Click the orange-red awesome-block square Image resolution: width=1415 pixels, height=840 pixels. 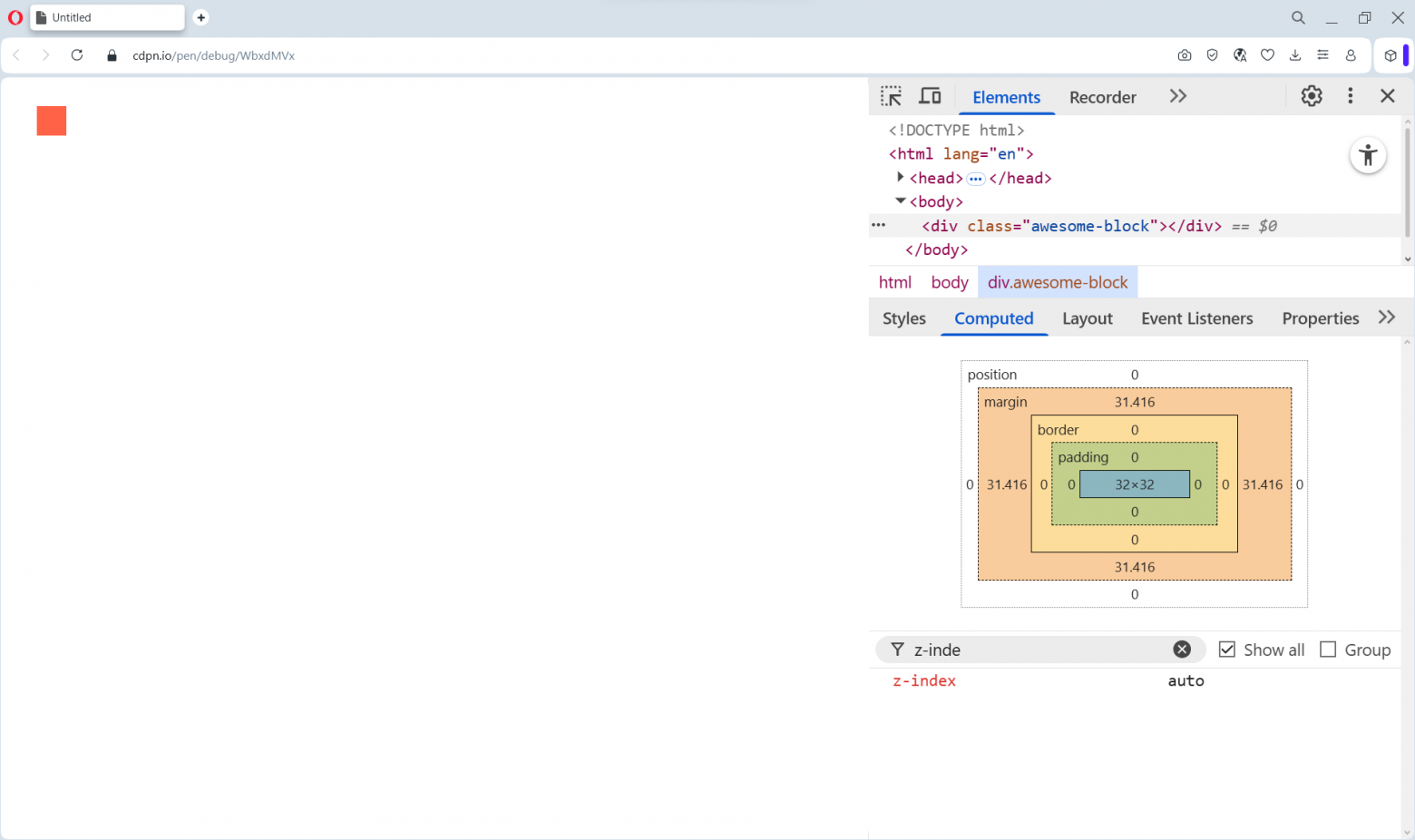coord(52,121)
